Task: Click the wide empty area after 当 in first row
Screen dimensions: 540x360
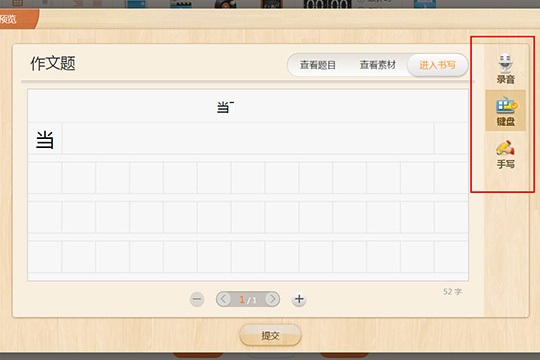Action: [248, 138]
